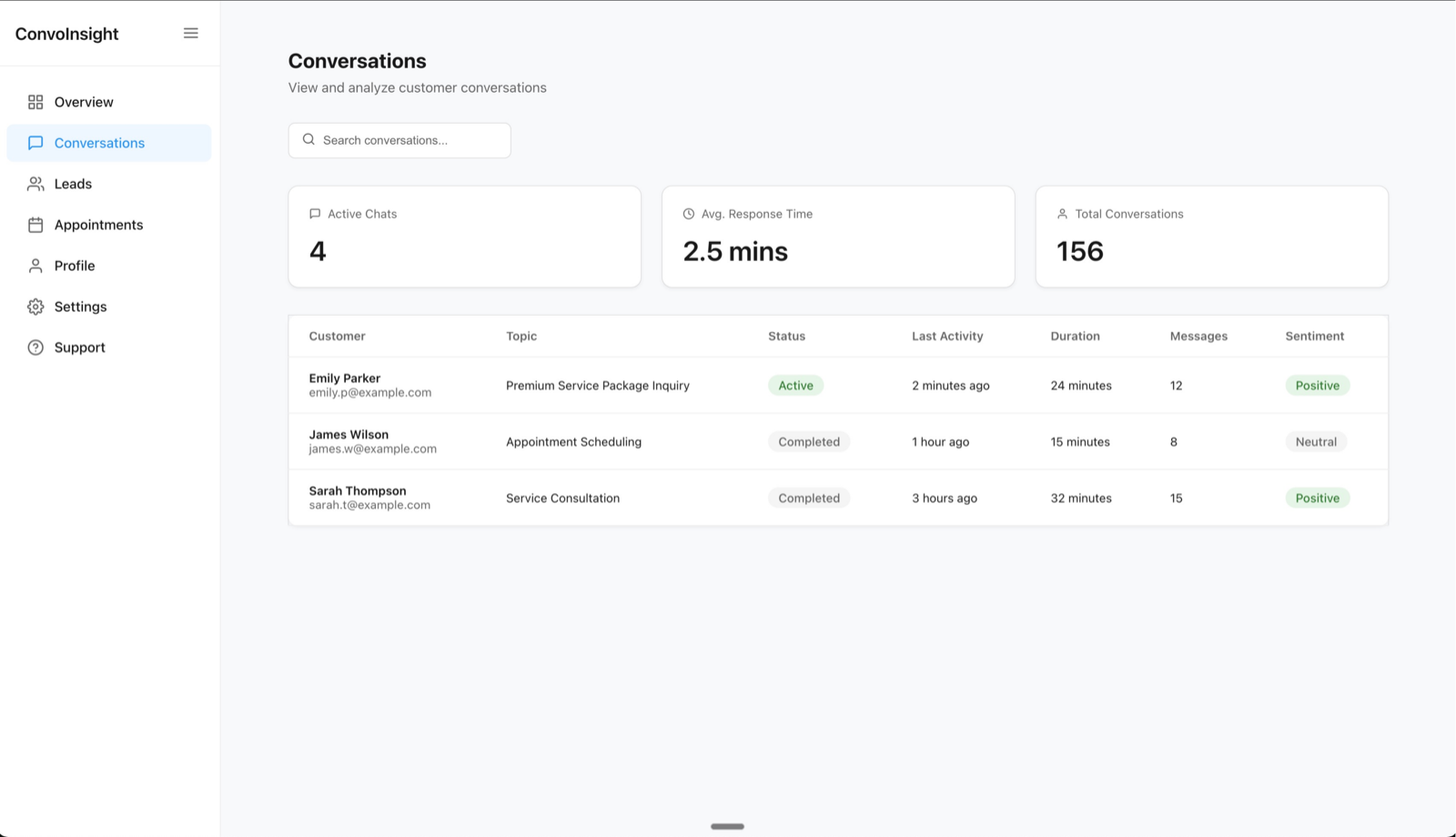Click the Duration column header
Image resolution: width=1456 pixels, height=837 pixels.
click(x=1075, y=336)
